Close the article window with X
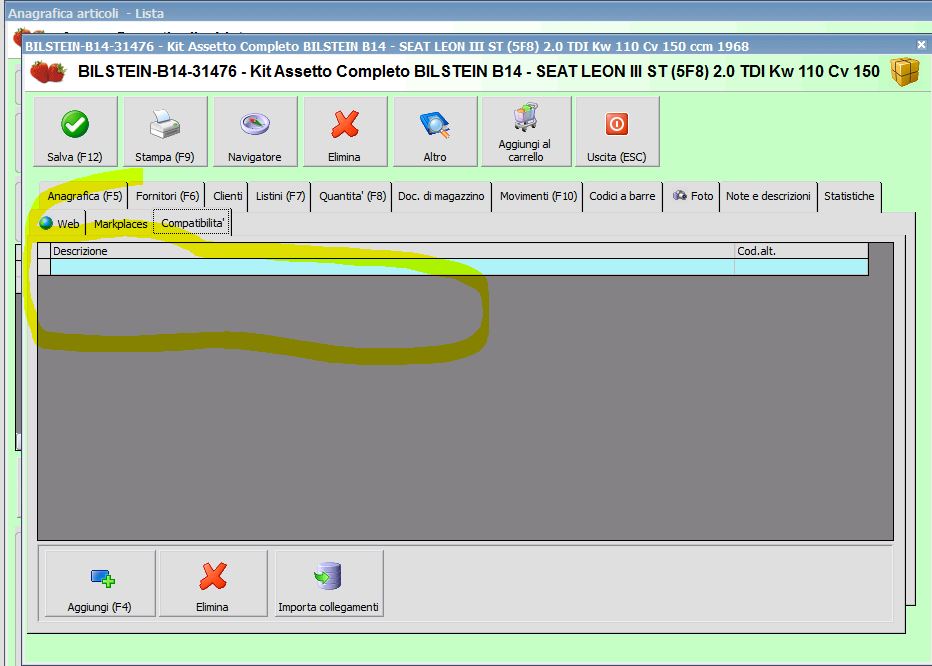Image resolution: width=932 pixels, height=666 pixels. point(921,45)
